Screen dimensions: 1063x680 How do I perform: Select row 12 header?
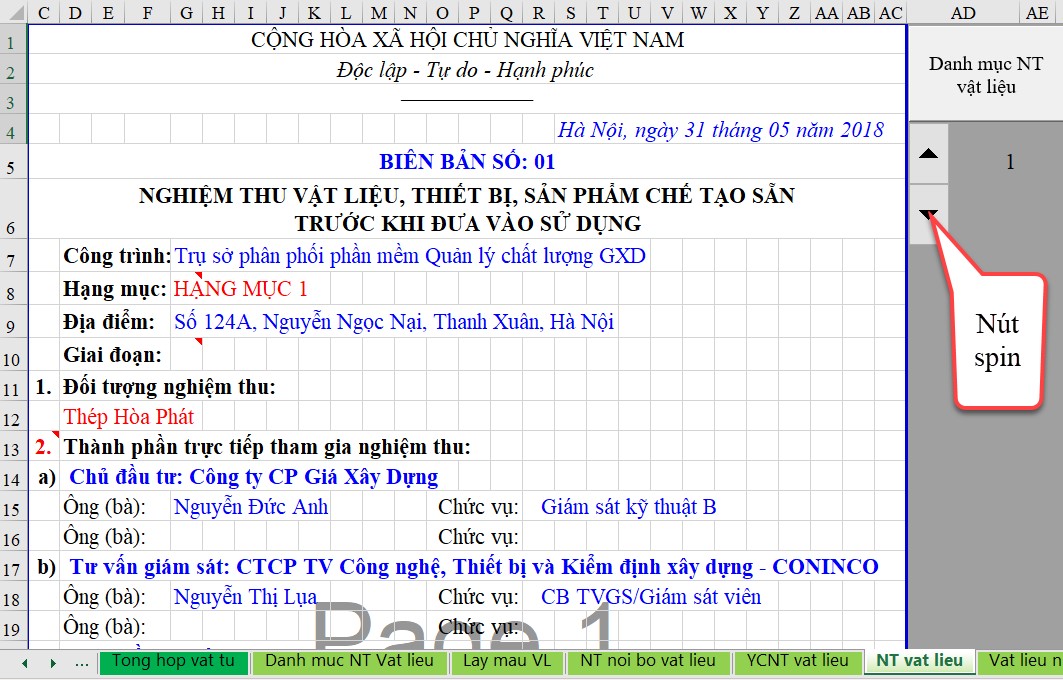(x=11, y=417)
